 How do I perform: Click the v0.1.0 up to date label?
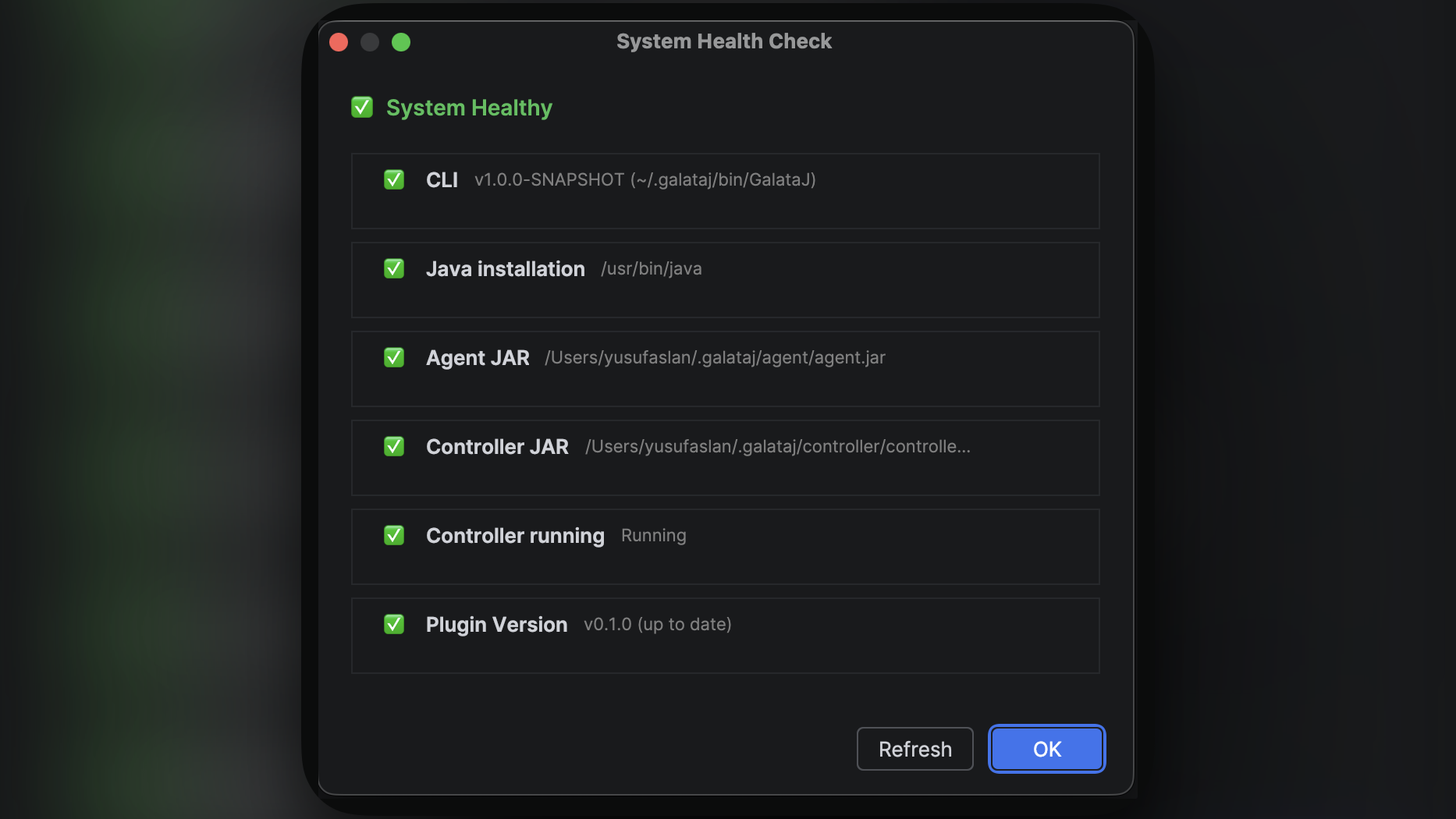[x=657, y=624]
